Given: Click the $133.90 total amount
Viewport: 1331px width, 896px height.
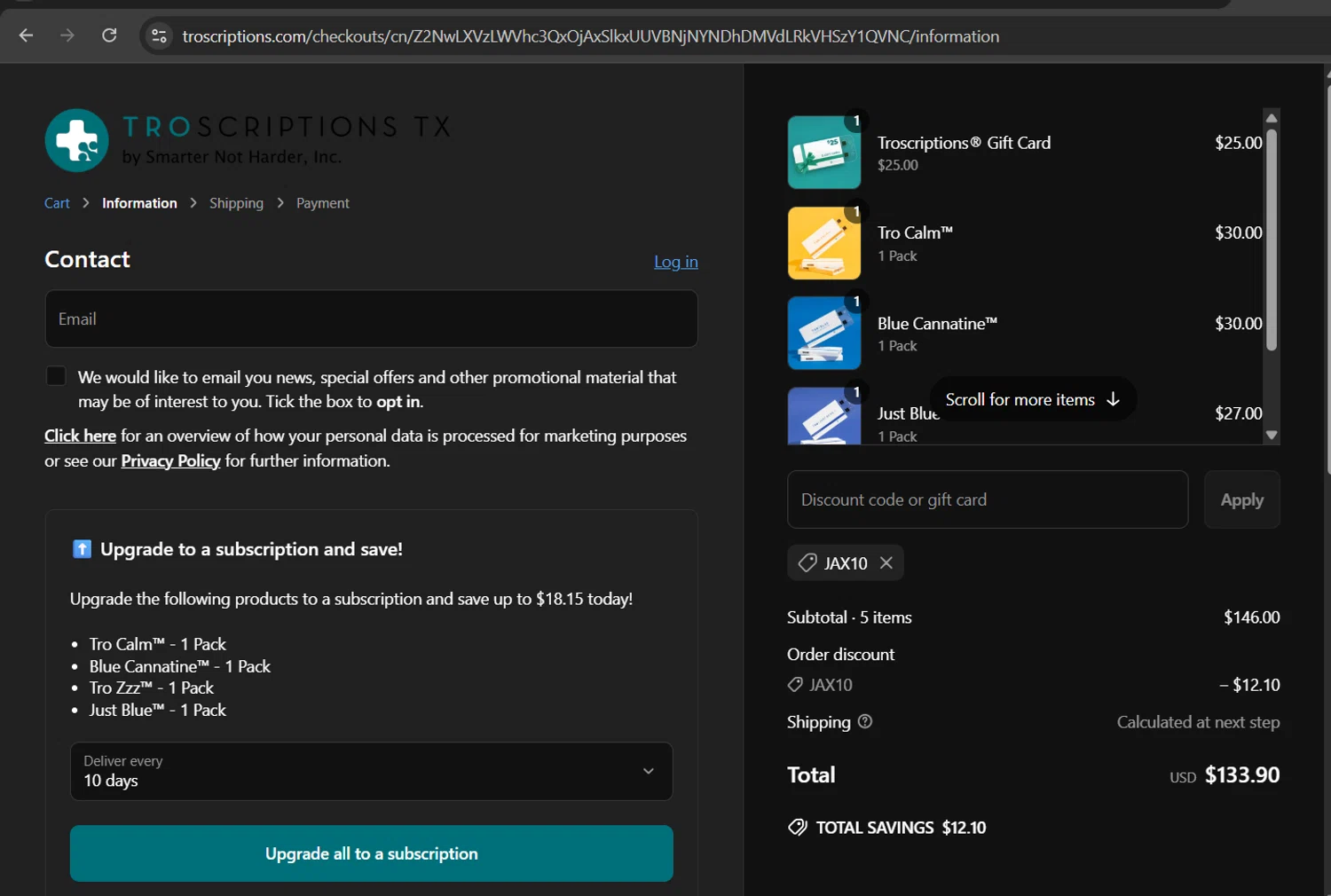Looking at the screenshot, I should coord(1242,774).
